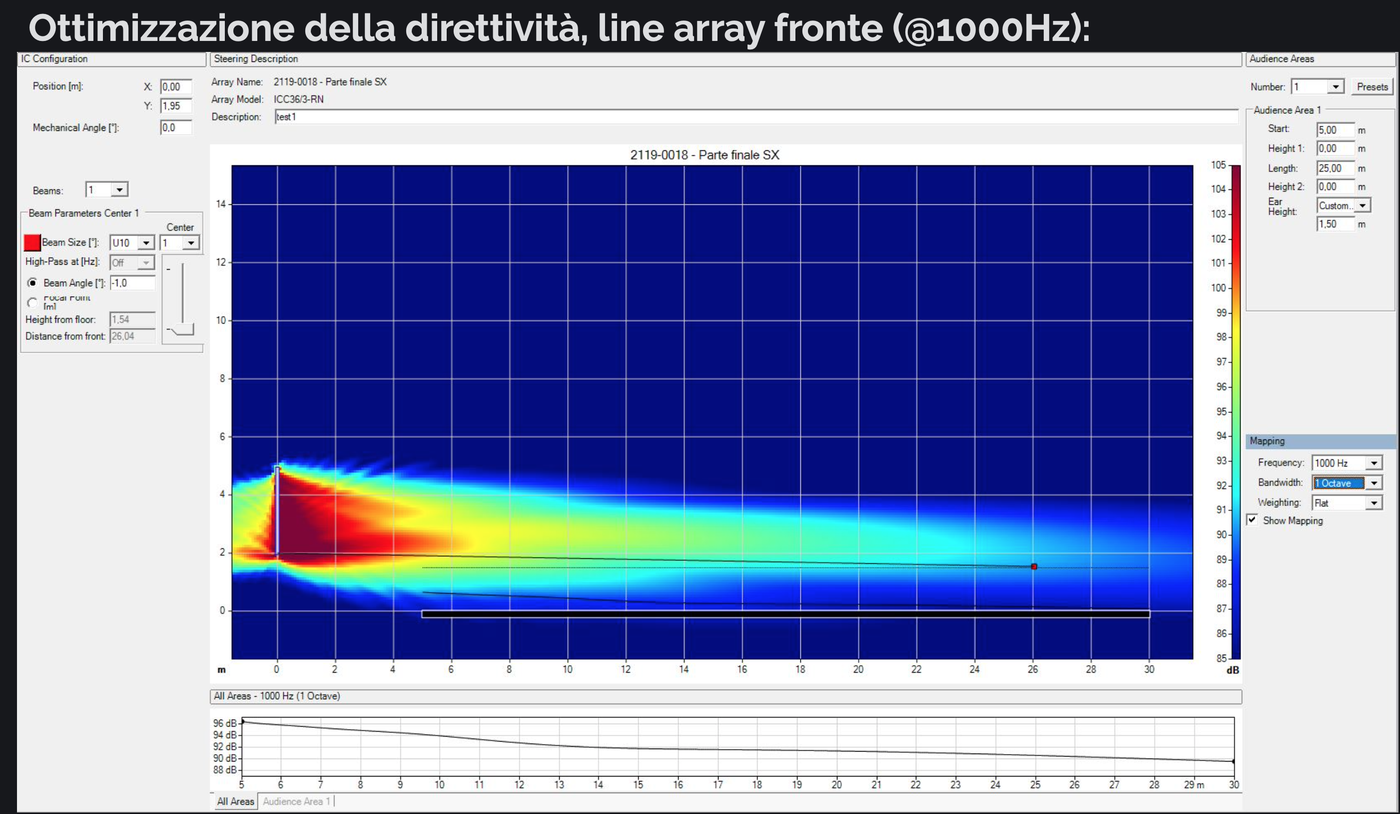Image resolution: width=1400 pixels, height=814 pixels.
Task: Click the red beam color swatch
Action: (32, 243)
